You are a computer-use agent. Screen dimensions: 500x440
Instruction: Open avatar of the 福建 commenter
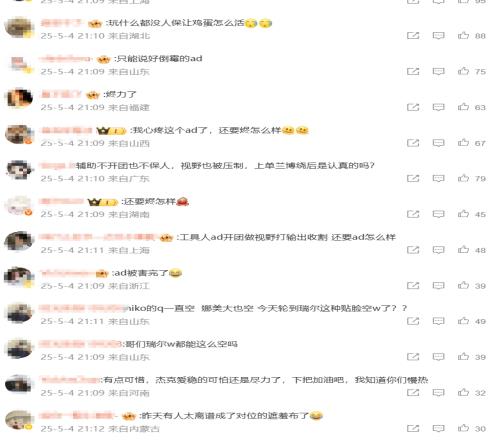click(x=19, y=98)
